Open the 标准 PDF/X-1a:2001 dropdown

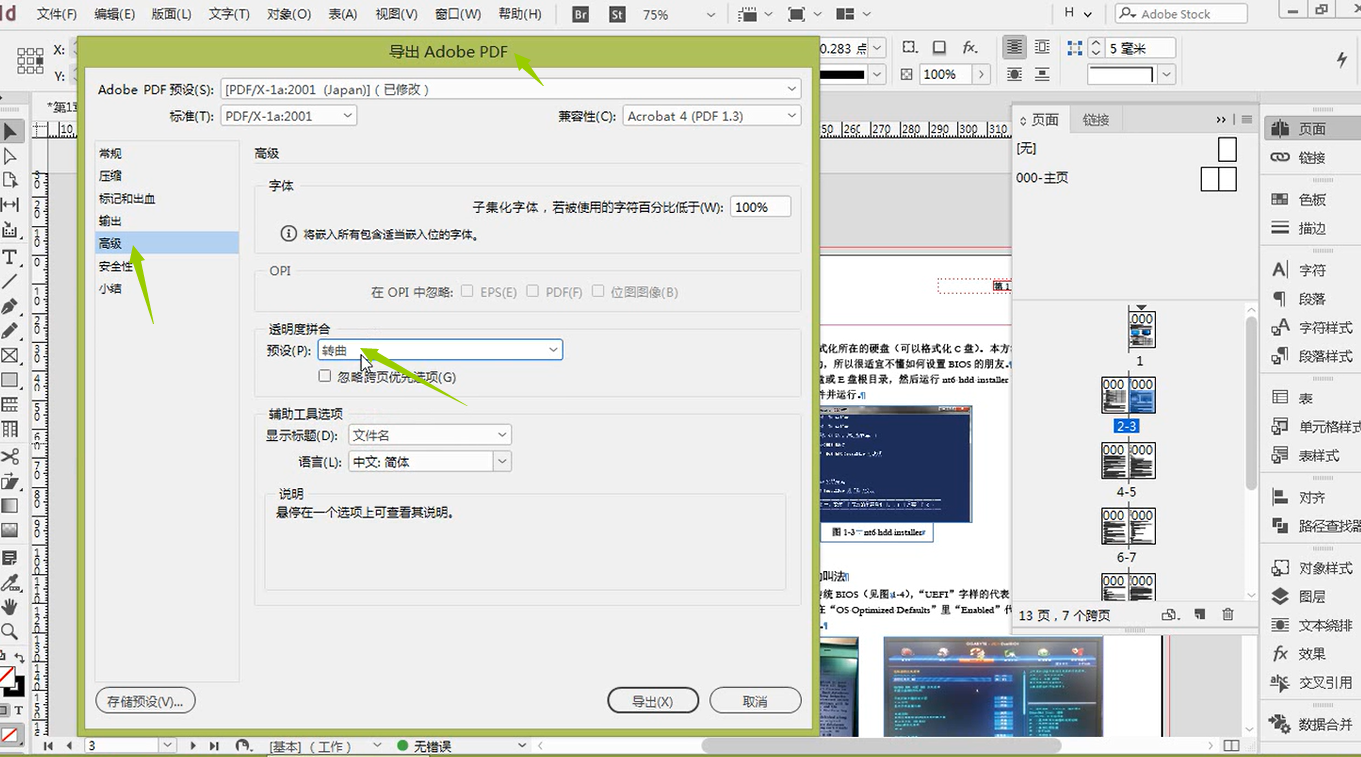click(288, 116)
